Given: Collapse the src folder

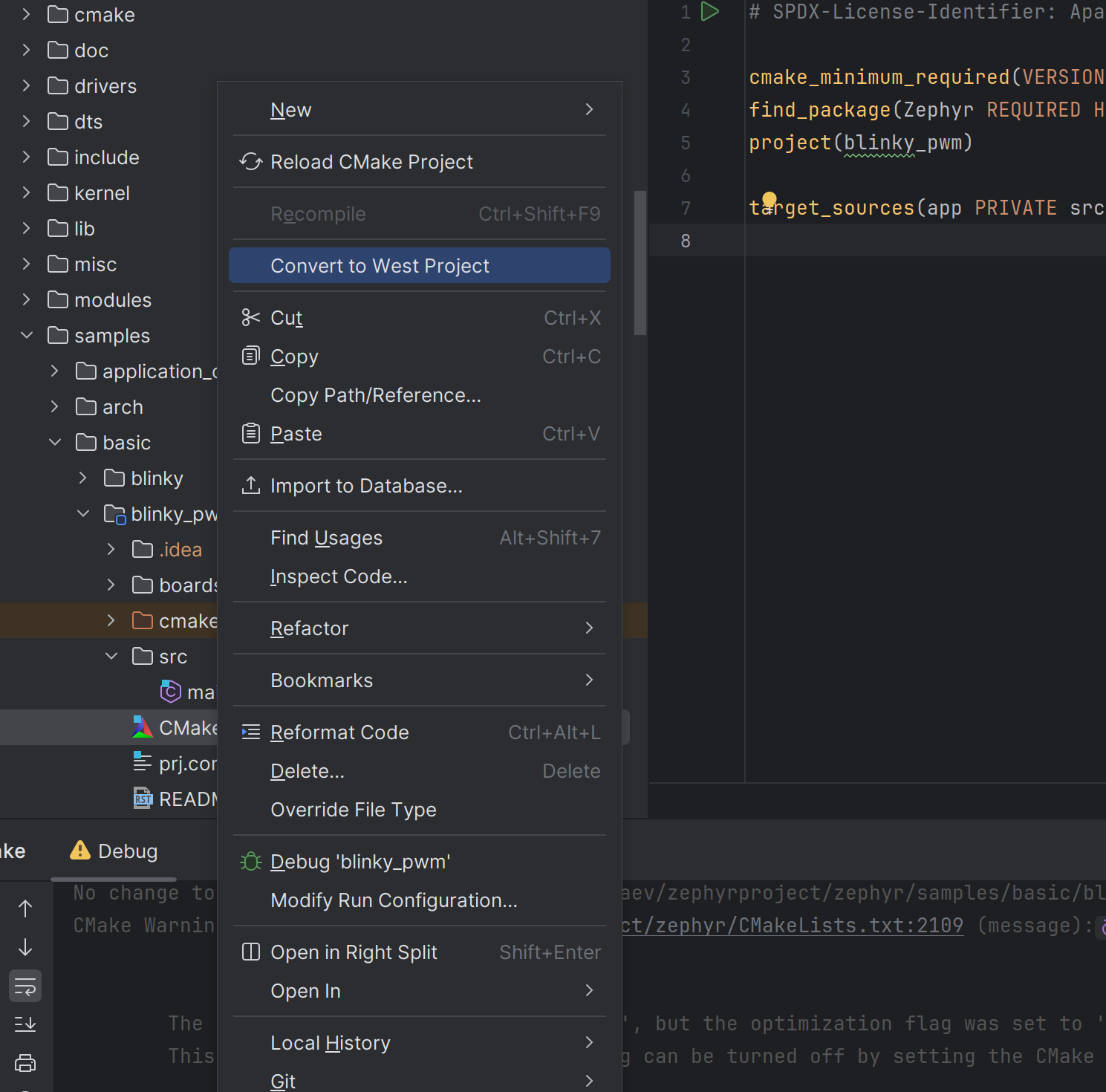Looking at the screenshot, I should point(111,656).
